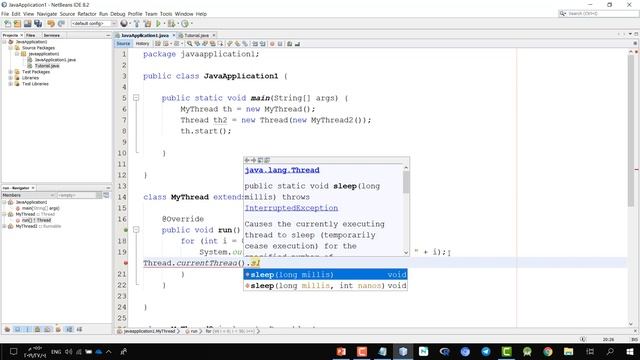Collapse the run method fold at line 17

coord(136,230)
